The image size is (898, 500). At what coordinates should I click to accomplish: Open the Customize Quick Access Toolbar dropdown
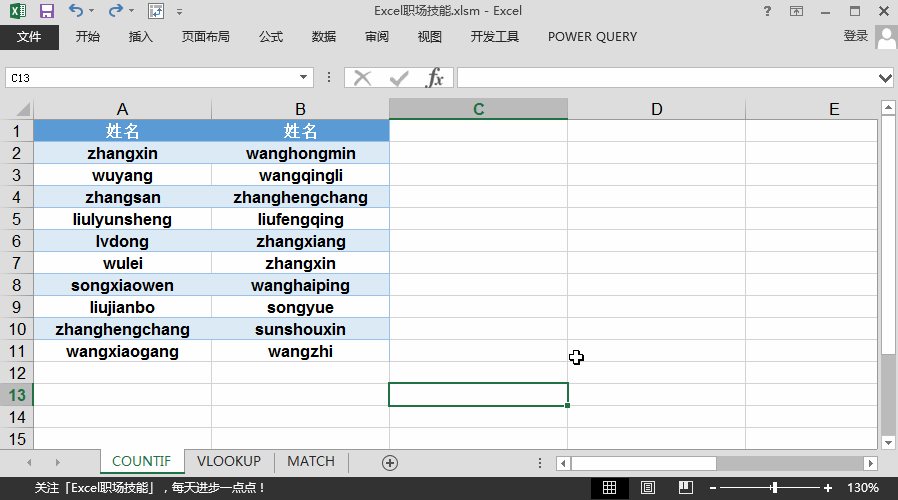[179, 11]
